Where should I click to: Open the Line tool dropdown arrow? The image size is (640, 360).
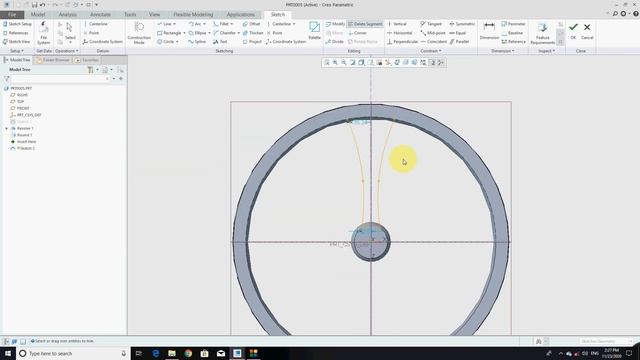[174, 24]
